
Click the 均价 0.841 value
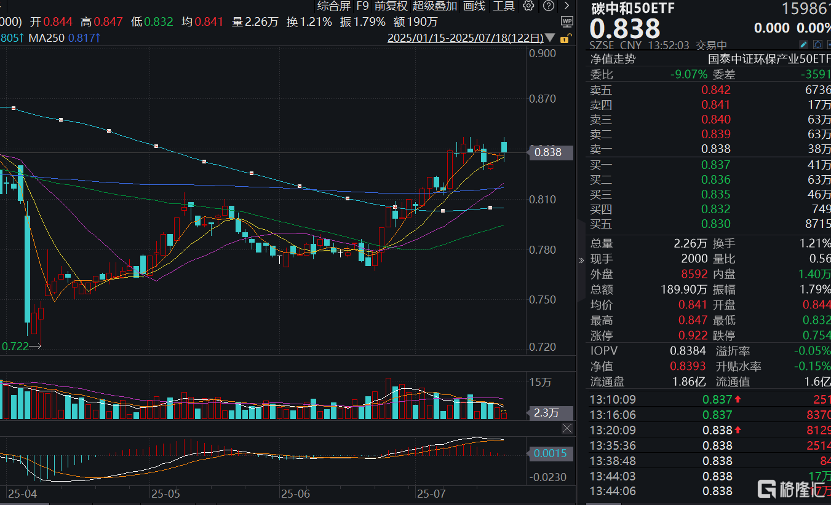coord(692,305)
